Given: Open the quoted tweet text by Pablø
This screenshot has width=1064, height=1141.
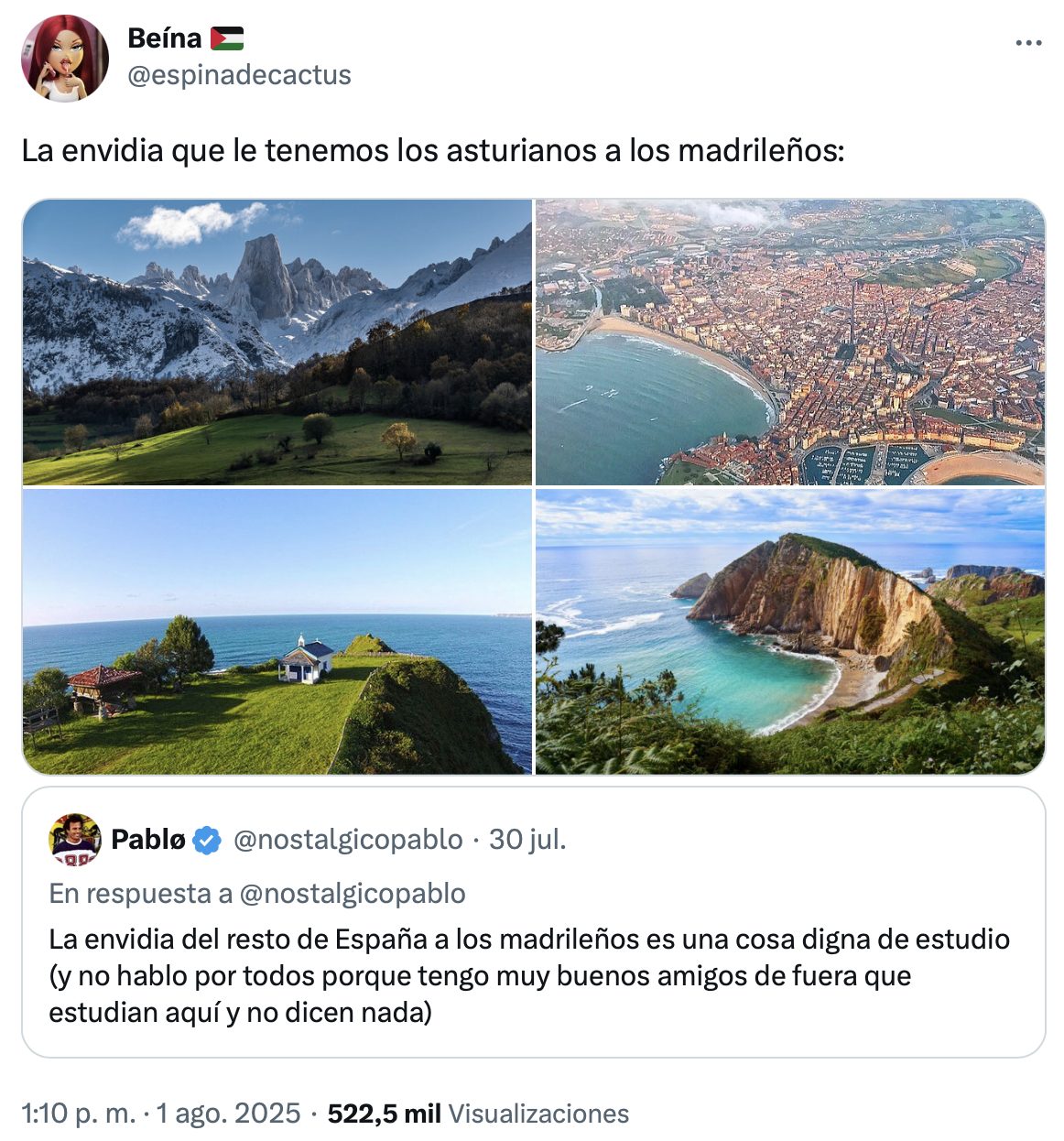Looking at the screenshot, I should click(x=529, y=976).
